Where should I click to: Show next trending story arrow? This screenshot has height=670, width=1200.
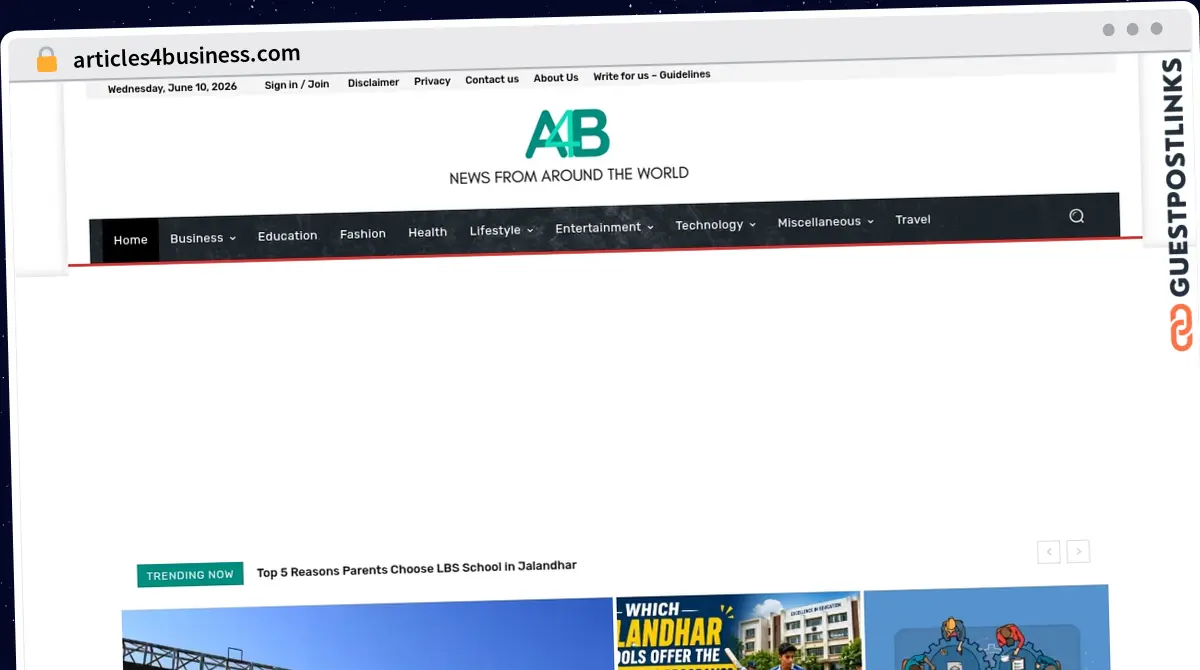tap(1078, 551)
